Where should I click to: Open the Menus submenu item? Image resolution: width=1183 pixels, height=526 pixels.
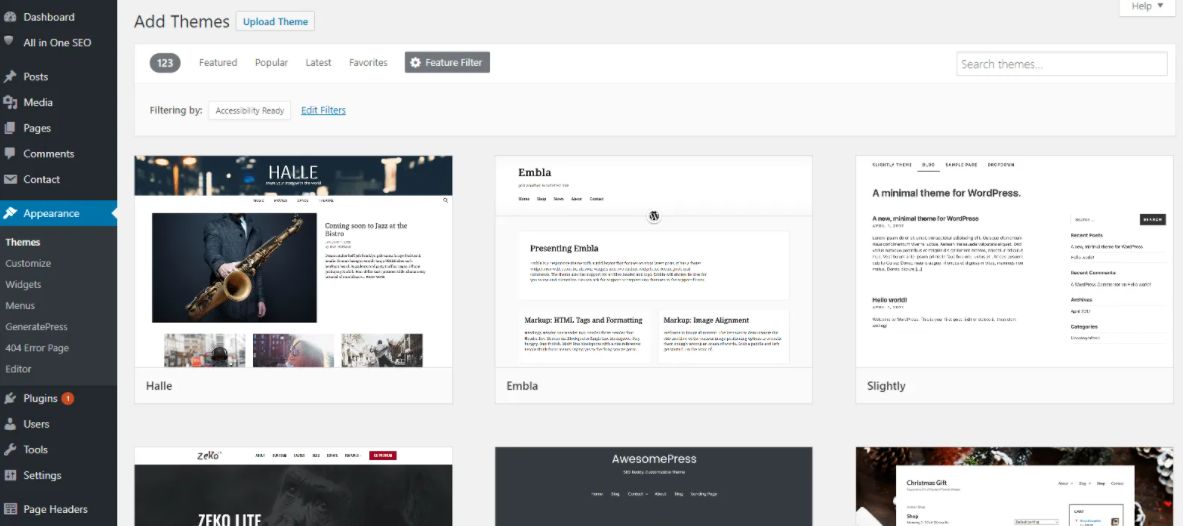pyautogui.click(x=20, y=306)
